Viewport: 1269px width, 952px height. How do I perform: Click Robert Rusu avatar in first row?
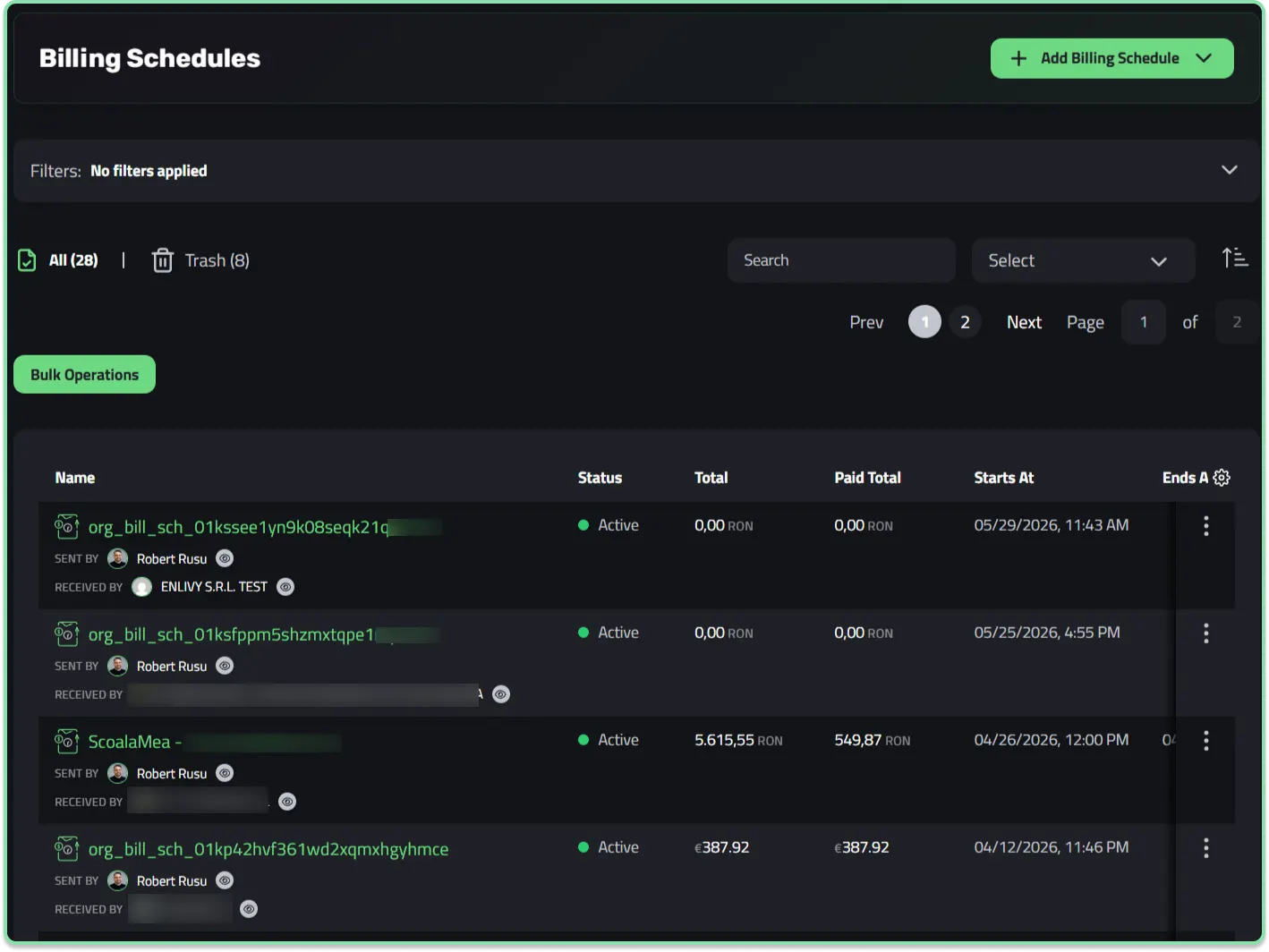[117, 559]
